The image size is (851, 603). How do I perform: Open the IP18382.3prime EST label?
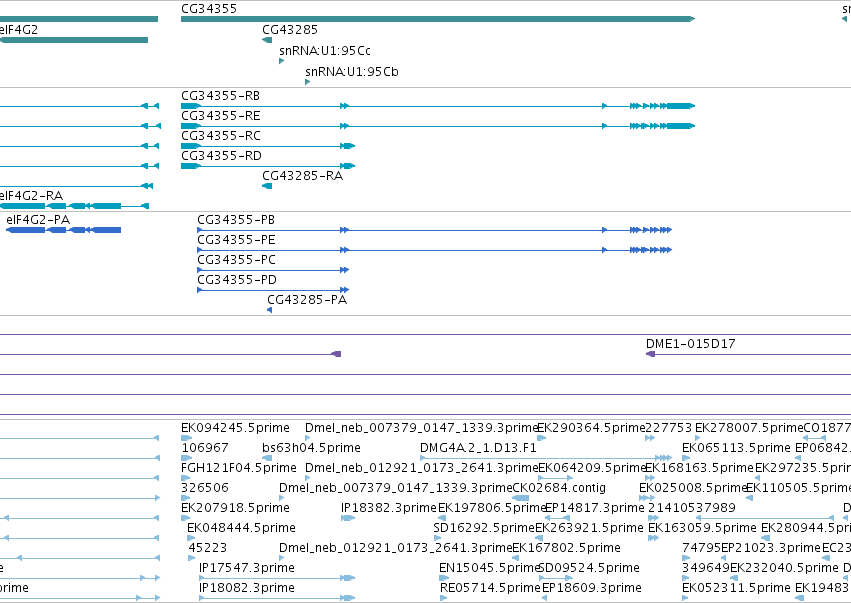pos(389,508)
